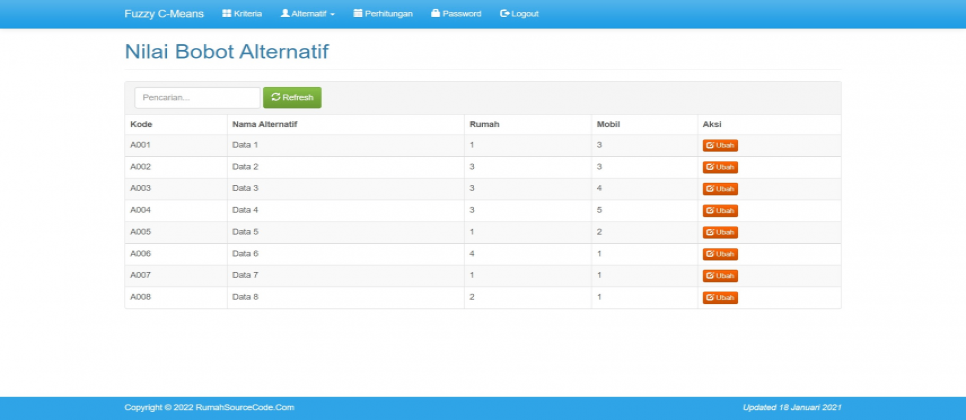Click the Logout link

(519, 14)
